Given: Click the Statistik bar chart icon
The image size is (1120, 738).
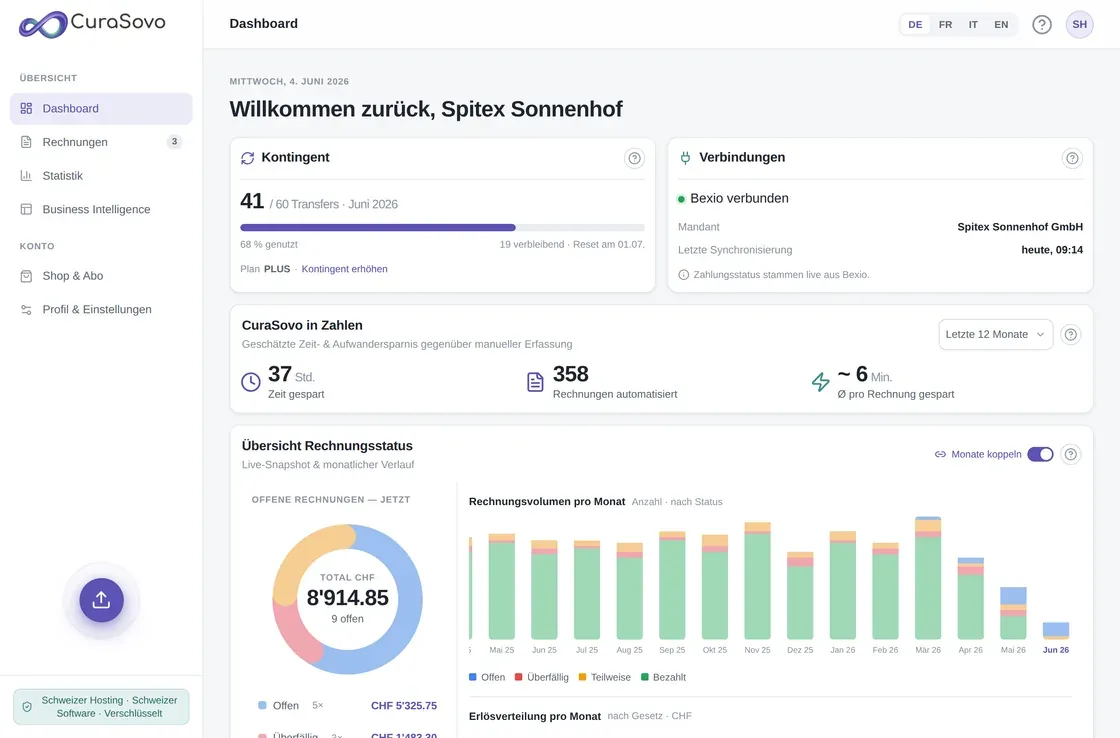Looking at the screenshot, I should tap(26, 176).
